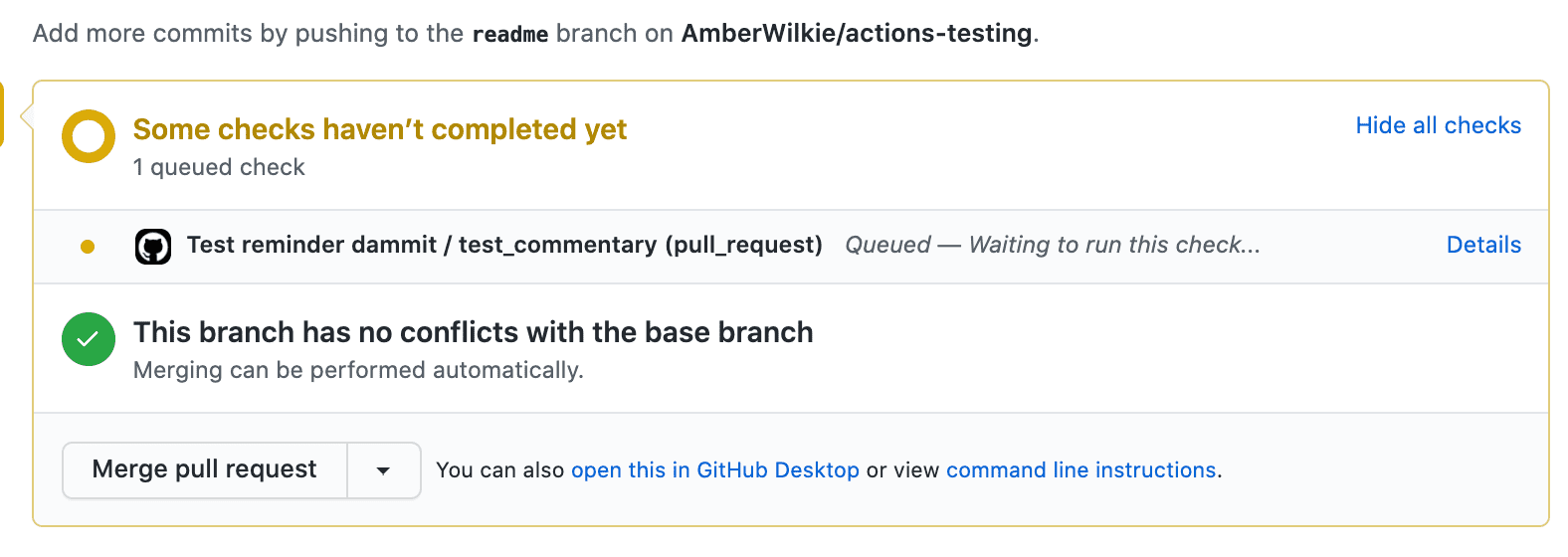Click the yellow pending status circle icon
The height and width of the screenshot is (557, 1568).
pyautogui.click(x=89, y=136)
